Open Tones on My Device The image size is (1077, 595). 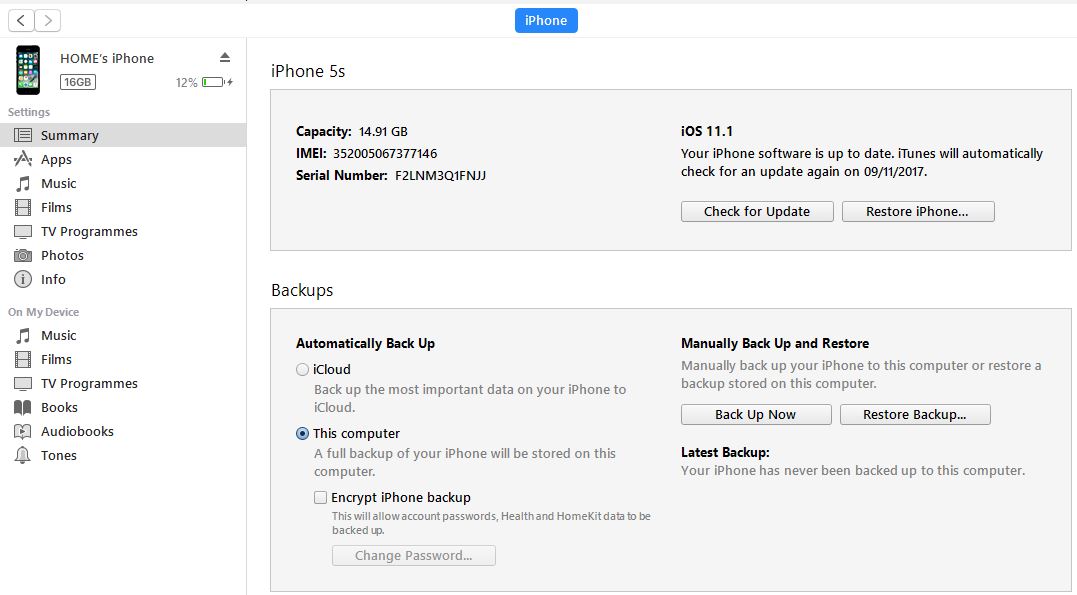(58, 455)
